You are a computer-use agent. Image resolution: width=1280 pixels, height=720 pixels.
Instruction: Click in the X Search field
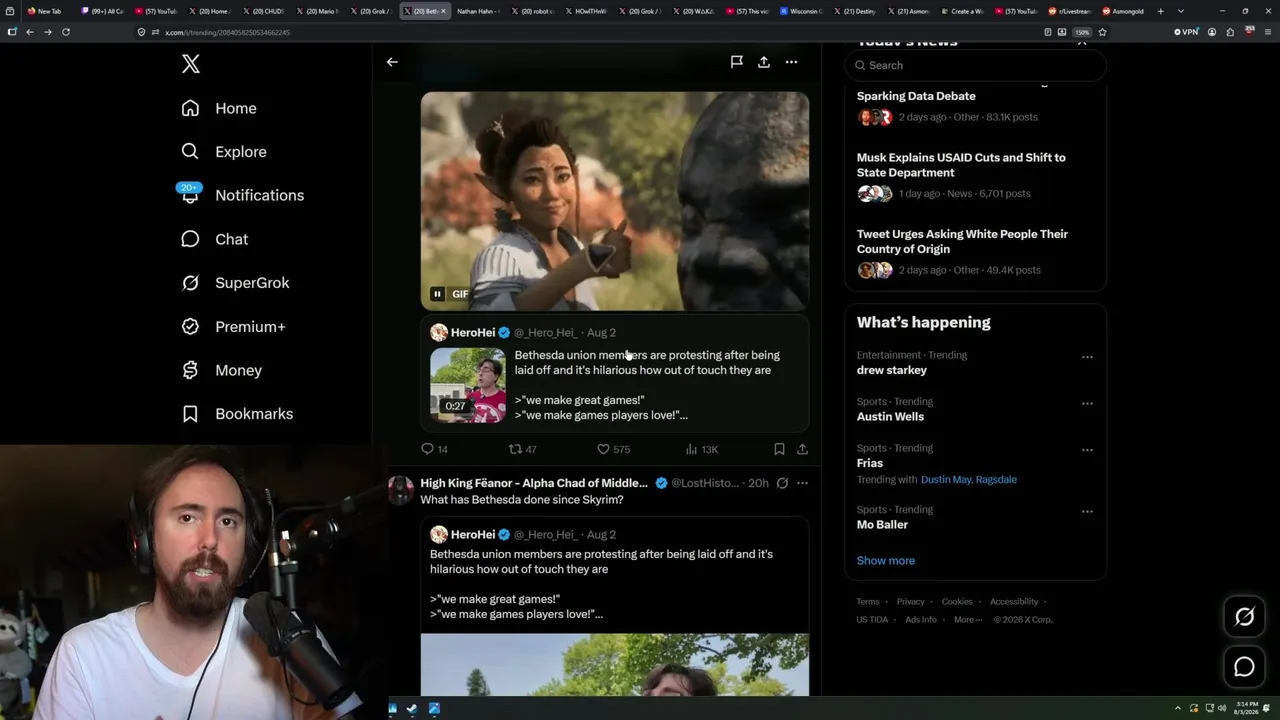point(975,65)
